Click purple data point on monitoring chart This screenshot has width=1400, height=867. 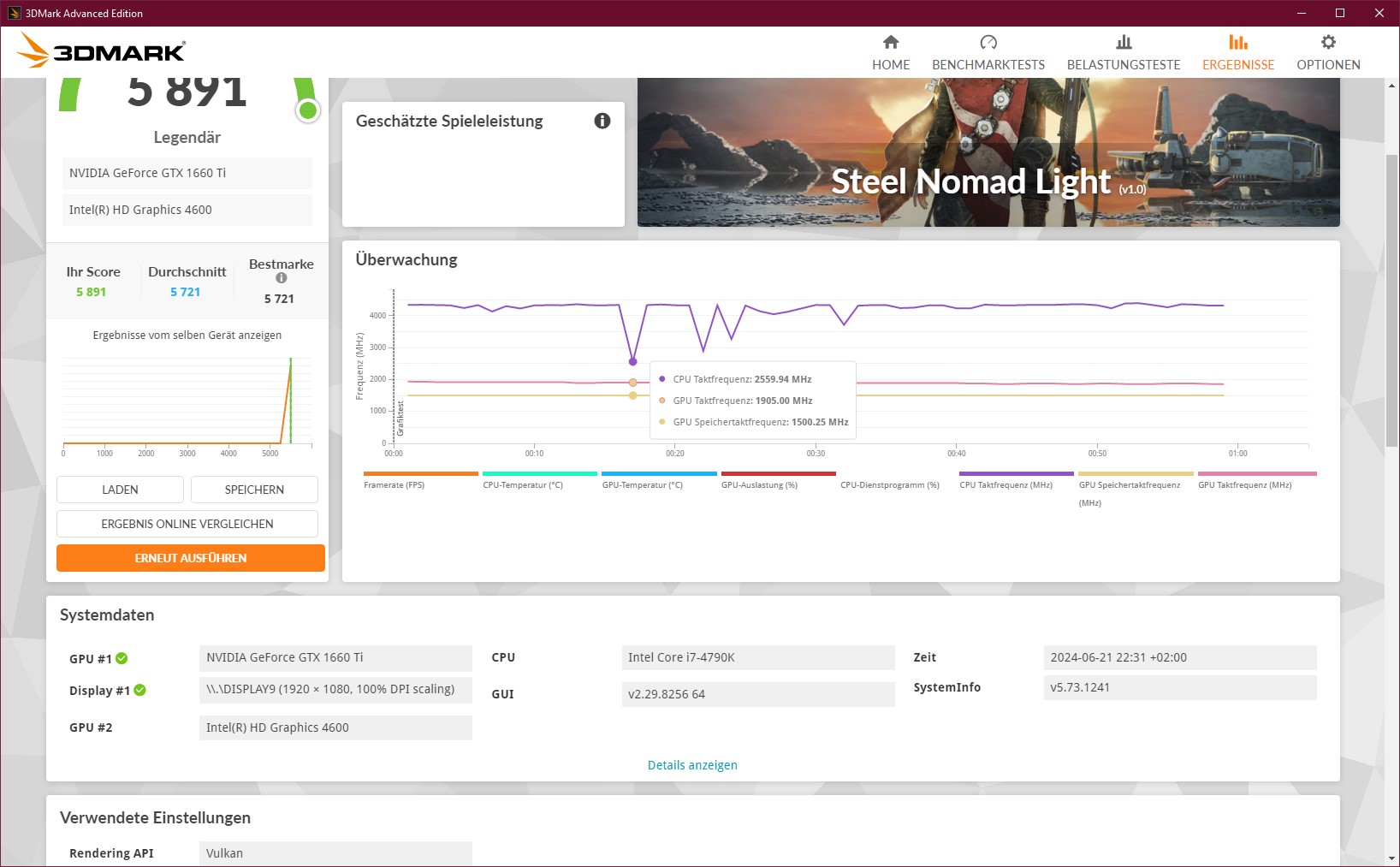pos(633,362)
